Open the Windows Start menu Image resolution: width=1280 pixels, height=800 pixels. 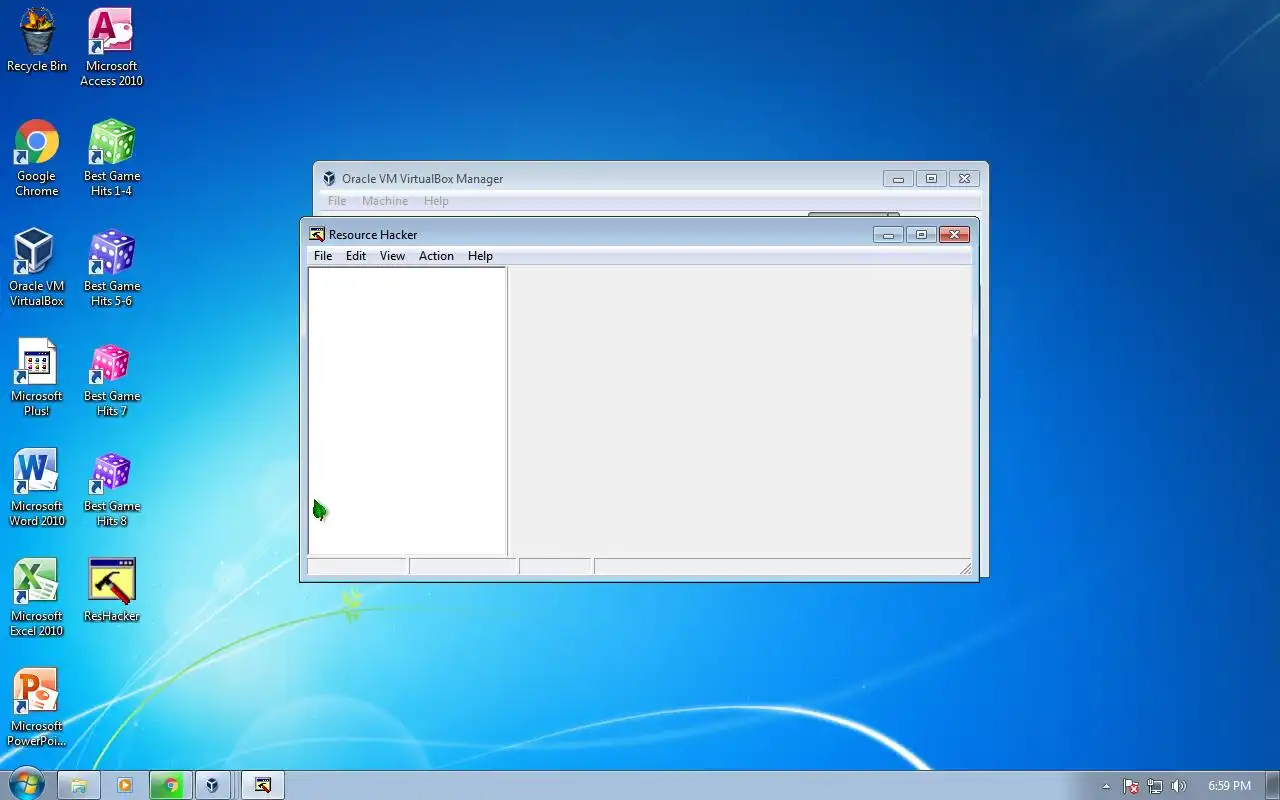[25, 785]
